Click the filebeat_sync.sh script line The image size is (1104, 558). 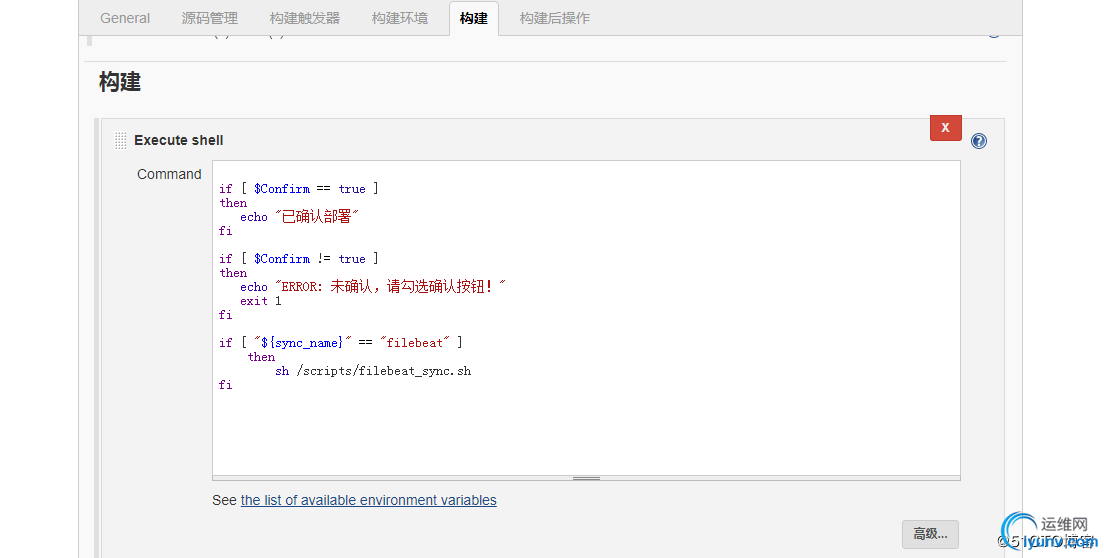click(373, 371)
